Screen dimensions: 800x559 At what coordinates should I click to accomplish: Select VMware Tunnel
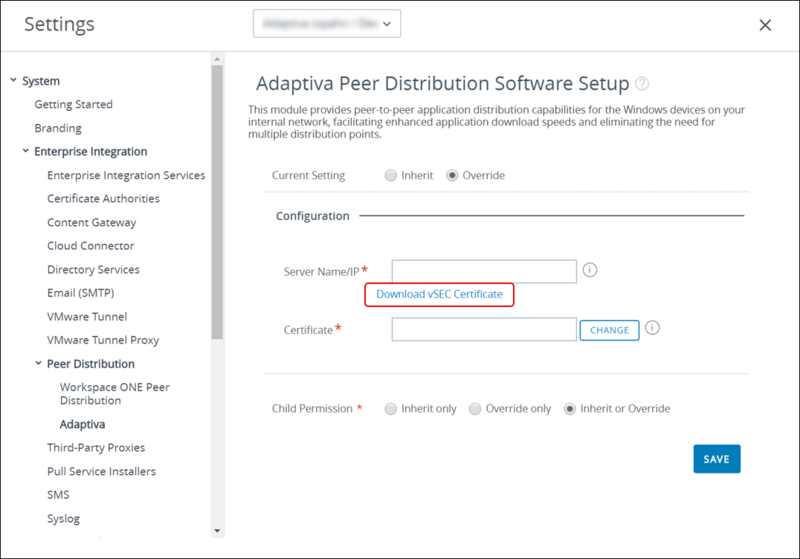87,317
